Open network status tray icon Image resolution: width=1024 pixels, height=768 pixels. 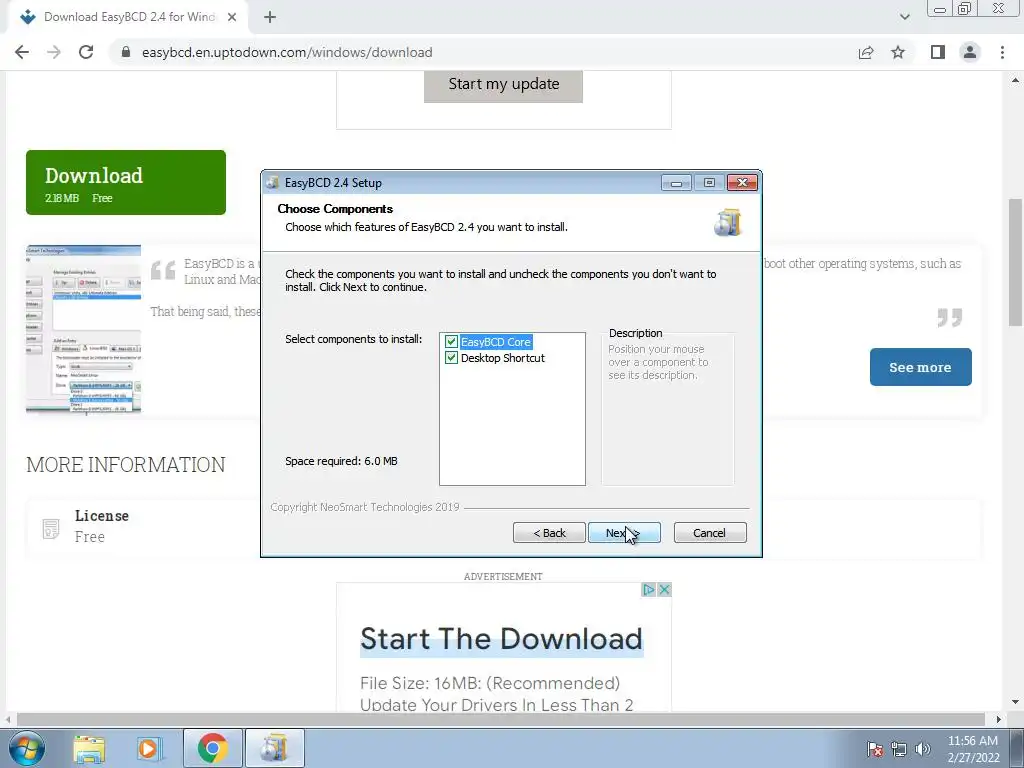[x=899, y=749]
